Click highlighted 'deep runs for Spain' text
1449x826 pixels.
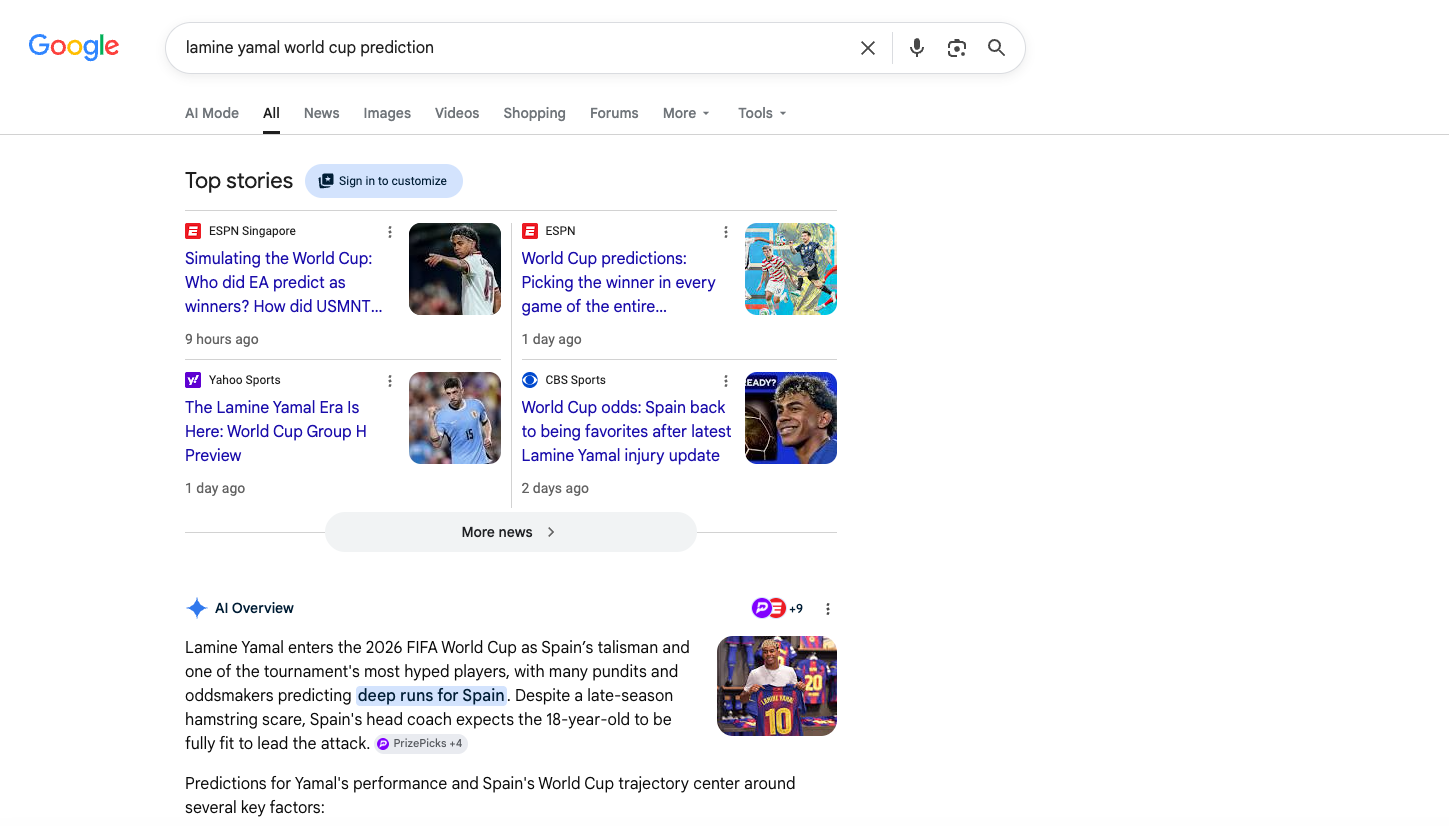431,695
